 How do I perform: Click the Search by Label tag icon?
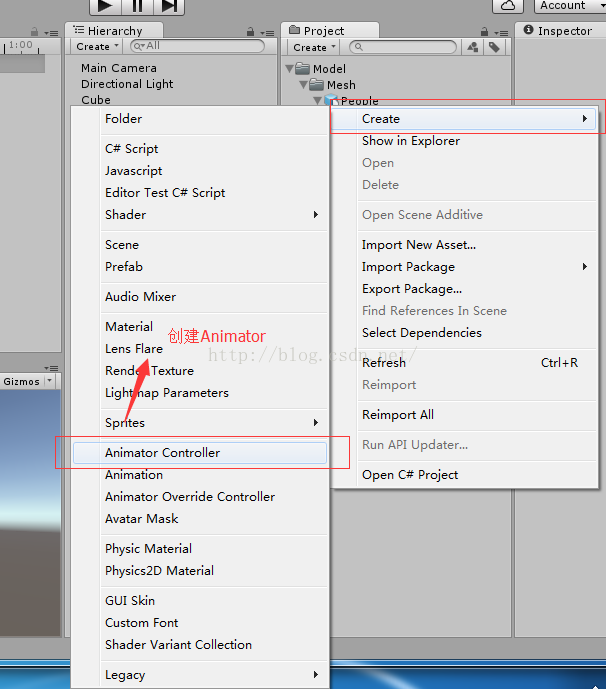pos(494,47)
